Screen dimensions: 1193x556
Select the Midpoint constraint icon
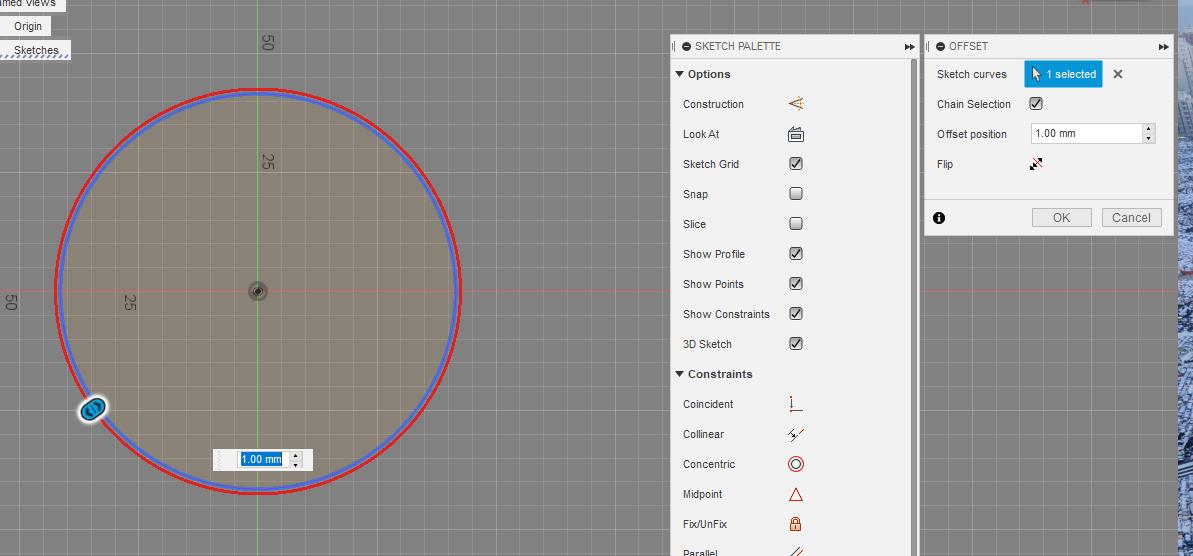point(796,494)
